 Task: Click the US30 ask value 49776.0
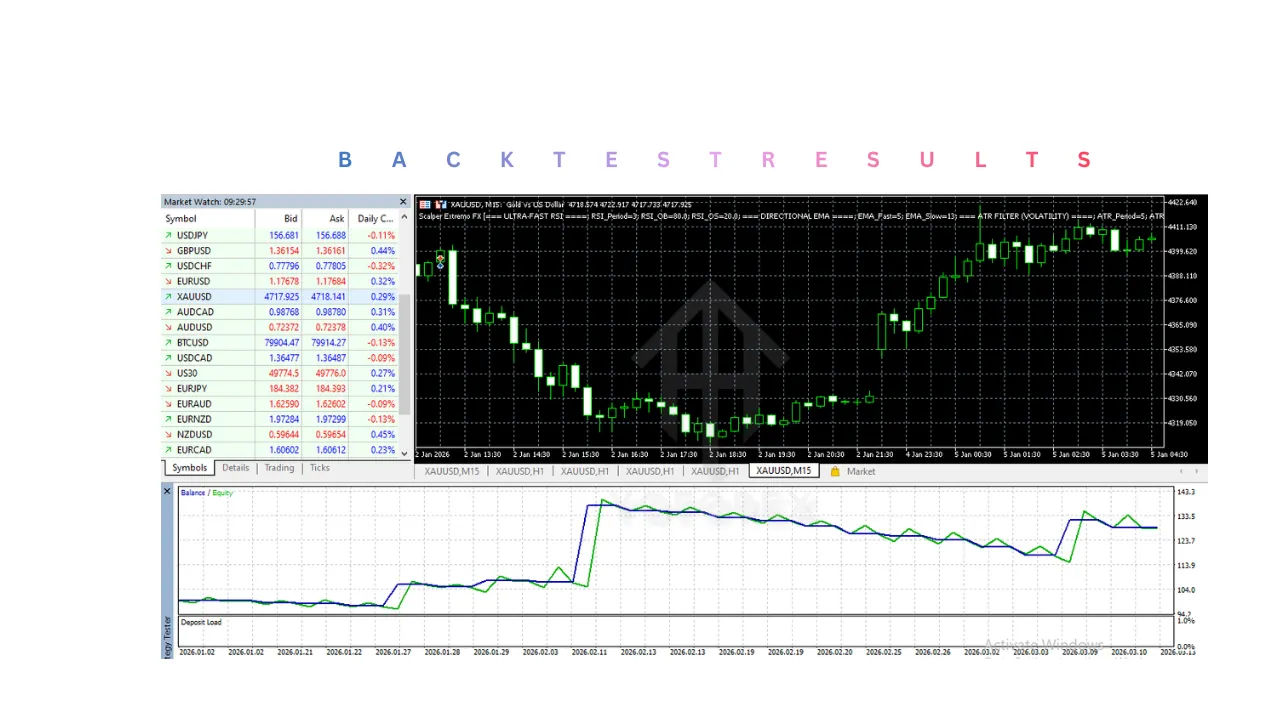(x=329, y=374)
